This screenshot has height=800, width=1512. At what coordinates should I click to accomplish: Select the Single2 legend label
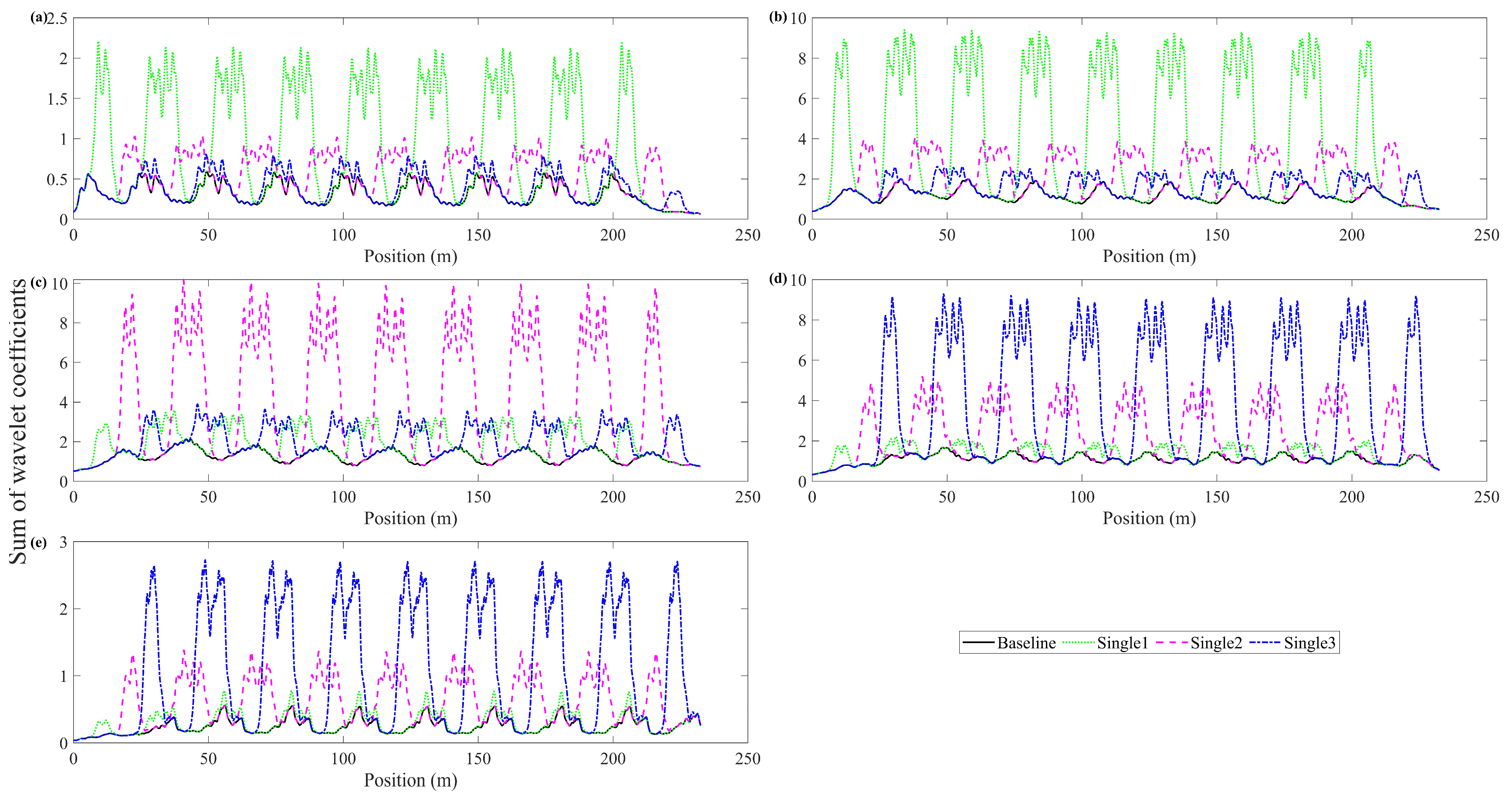[x=1216, y=643]
